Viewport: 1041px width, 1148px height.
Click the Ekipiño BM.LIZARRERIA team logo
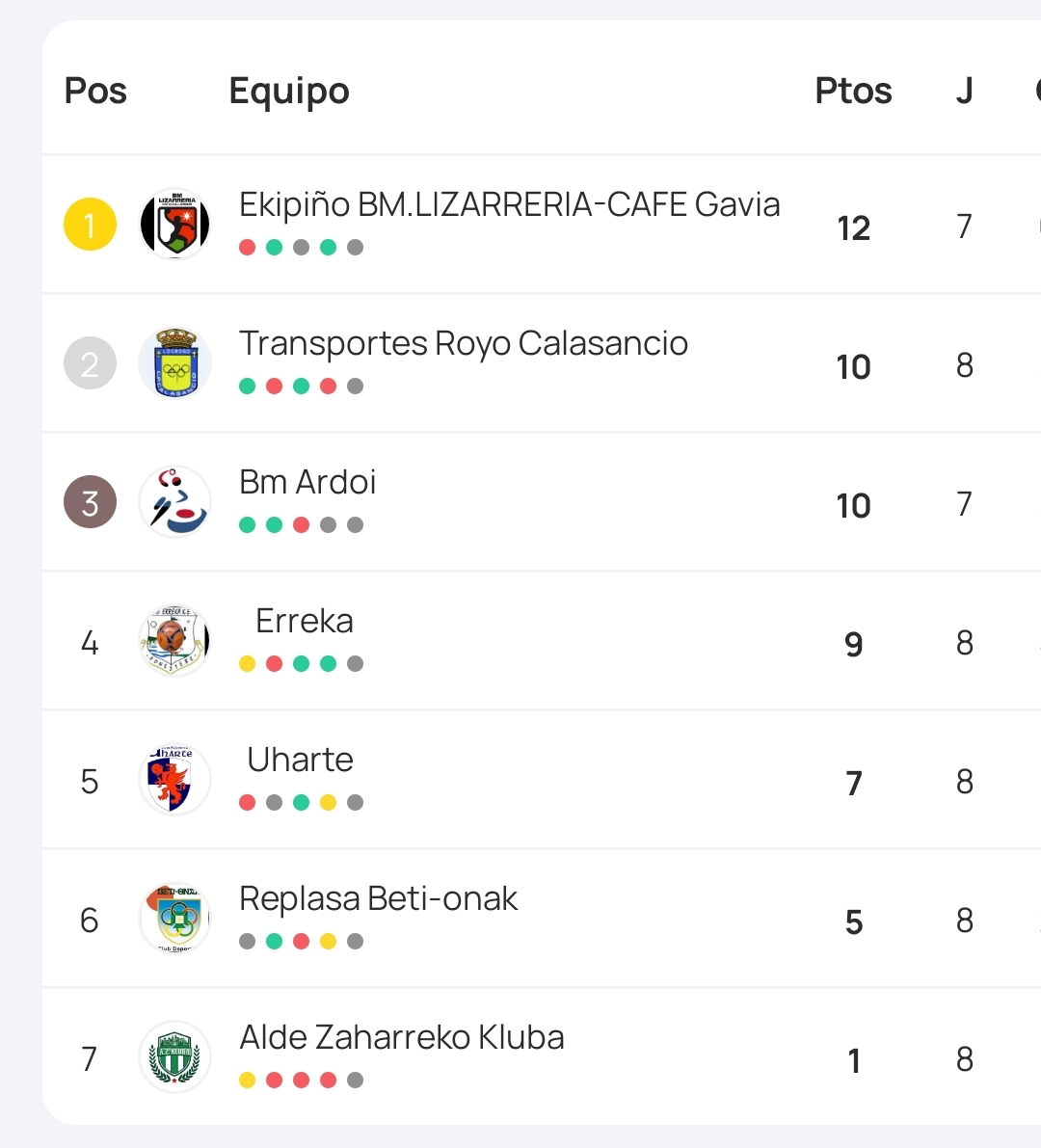coord(174,225)
